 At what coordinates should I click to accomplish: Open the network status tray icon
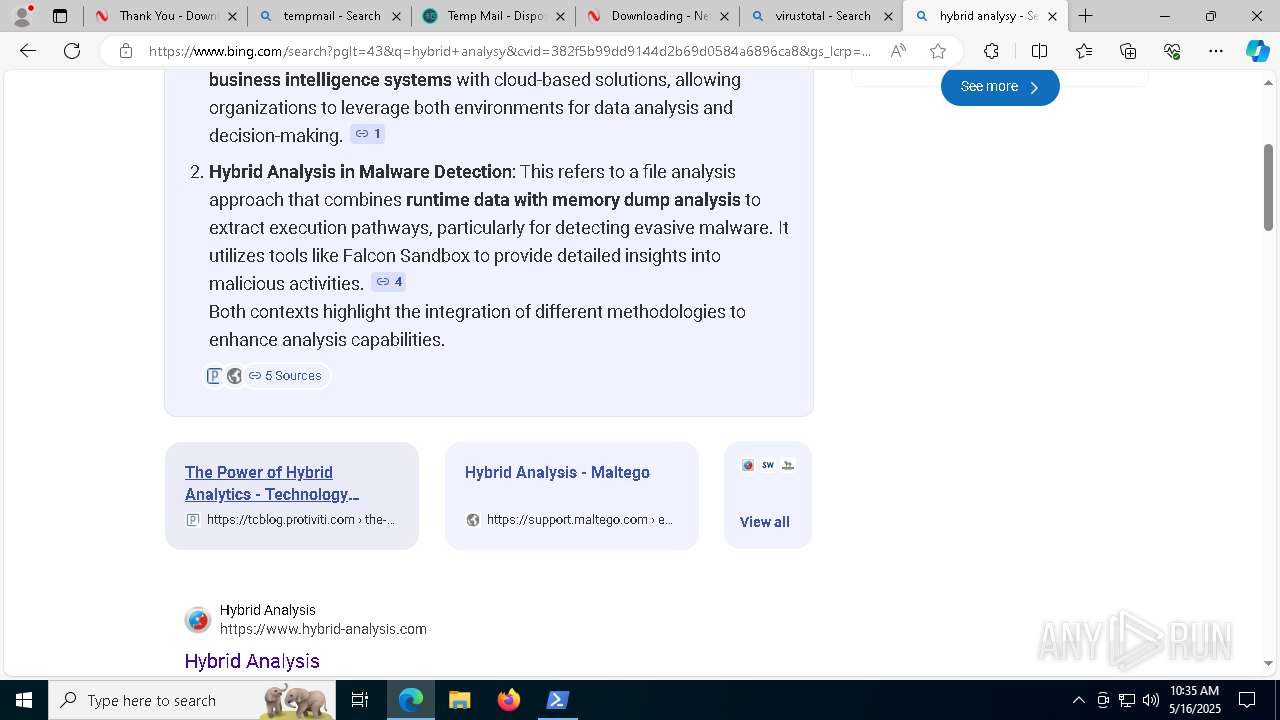tap(1127, 700)
